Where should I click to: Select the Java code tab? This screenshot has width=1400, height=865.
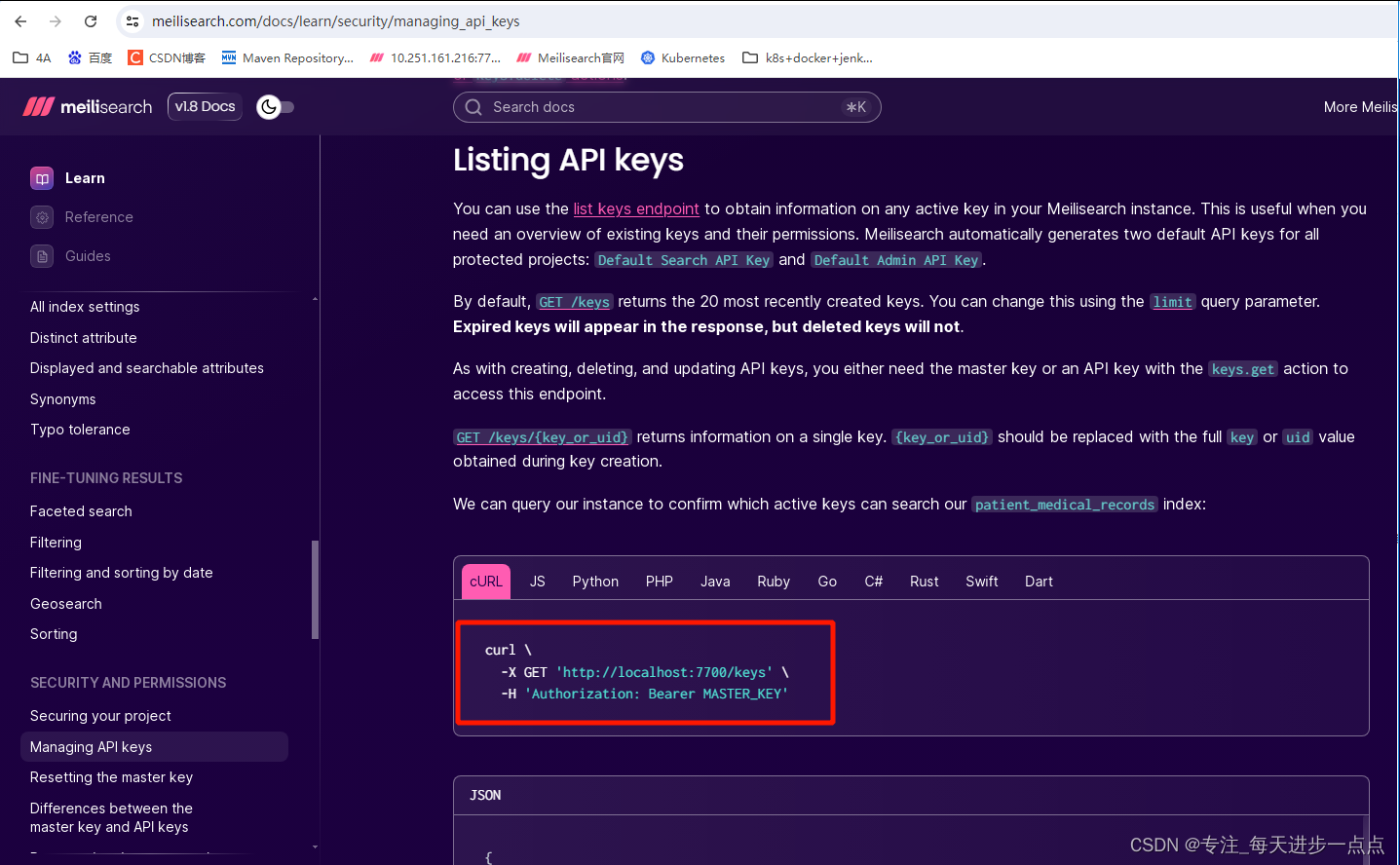[x=715, y=582]
